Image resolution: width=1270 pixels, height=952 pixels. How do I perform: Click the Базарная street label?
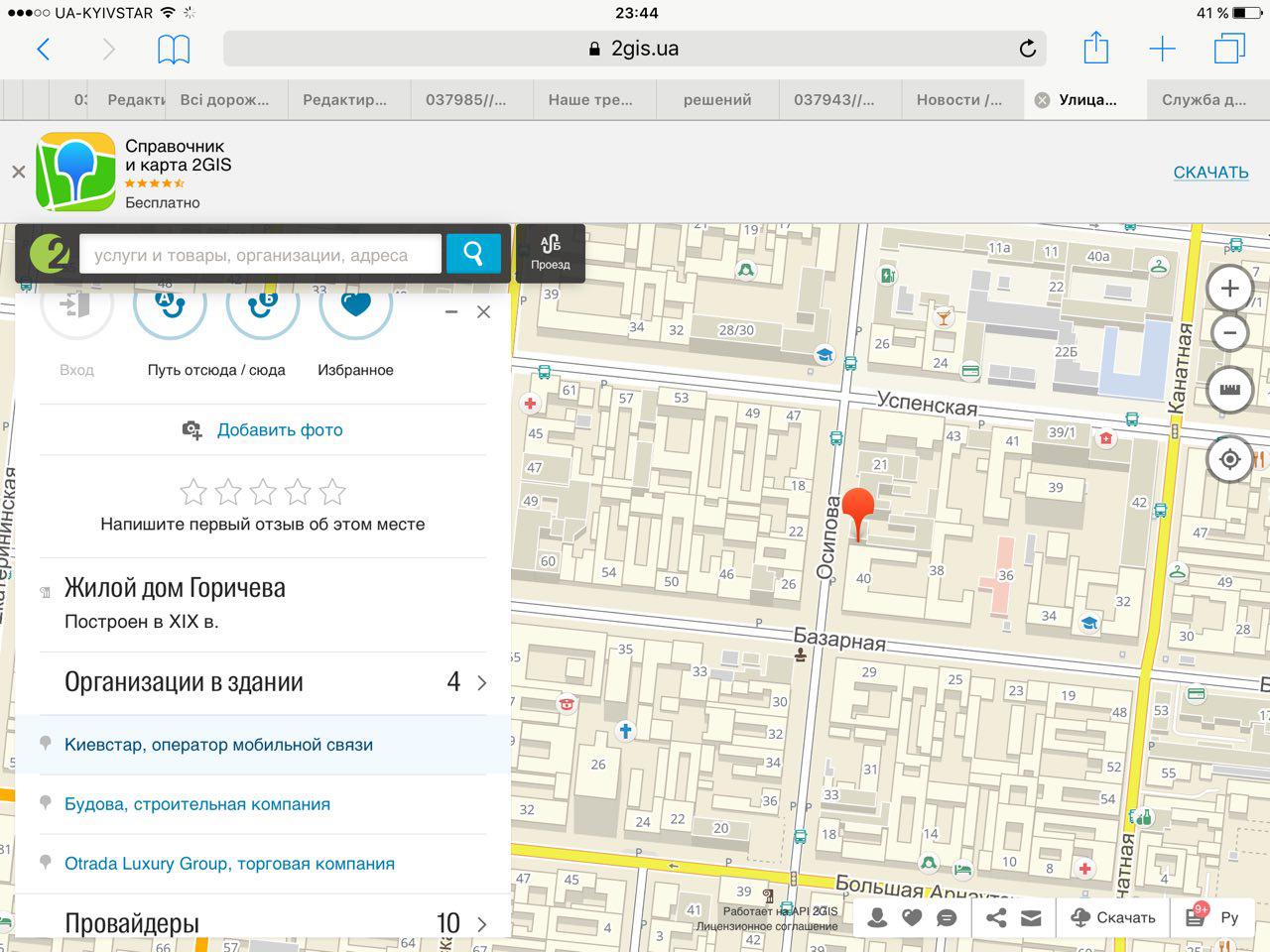[839, 639]
